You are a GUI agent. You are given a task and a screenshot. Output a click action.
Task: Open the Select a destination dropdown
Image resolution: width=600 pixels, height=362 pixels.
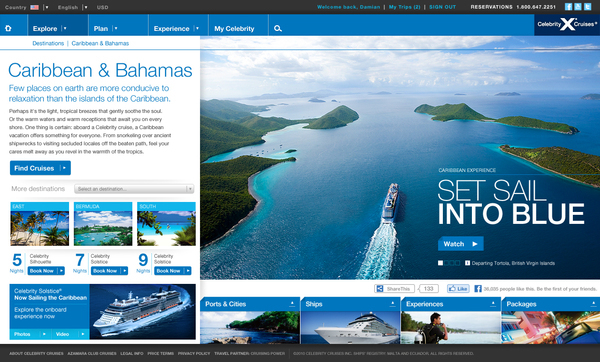pyautogui.click(x=134, y=189)
